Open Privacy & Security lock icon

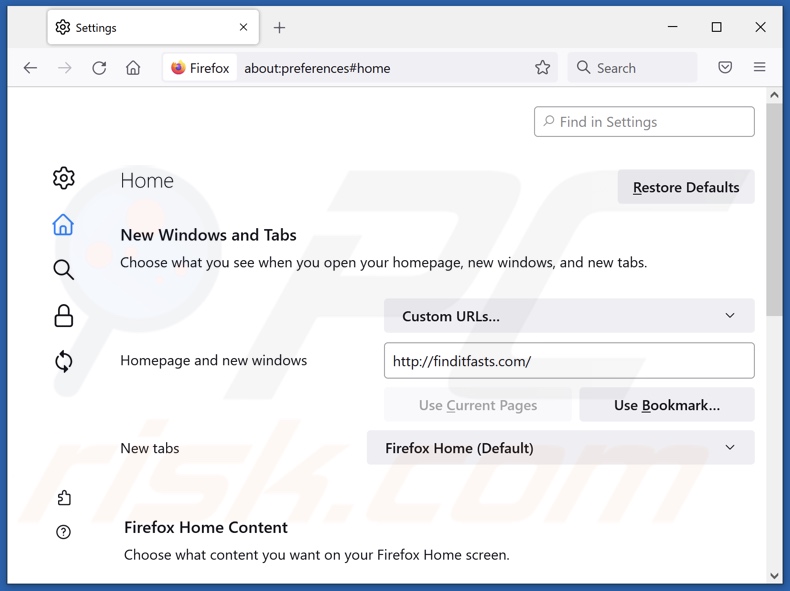[x=64, y=316]
